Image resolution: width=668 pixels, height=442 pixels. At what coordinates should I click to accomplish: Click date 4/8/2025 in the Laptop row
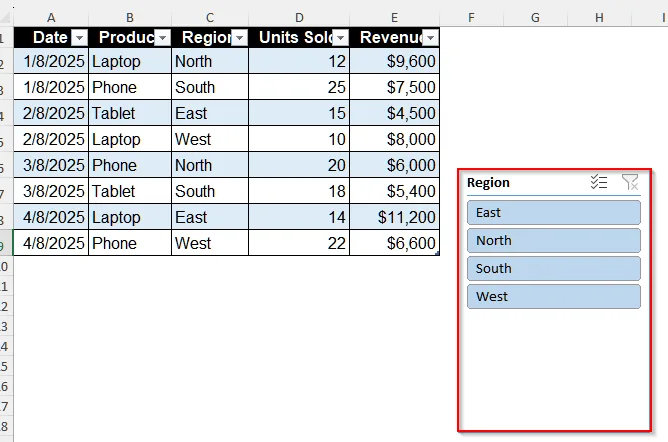[51, 217]
